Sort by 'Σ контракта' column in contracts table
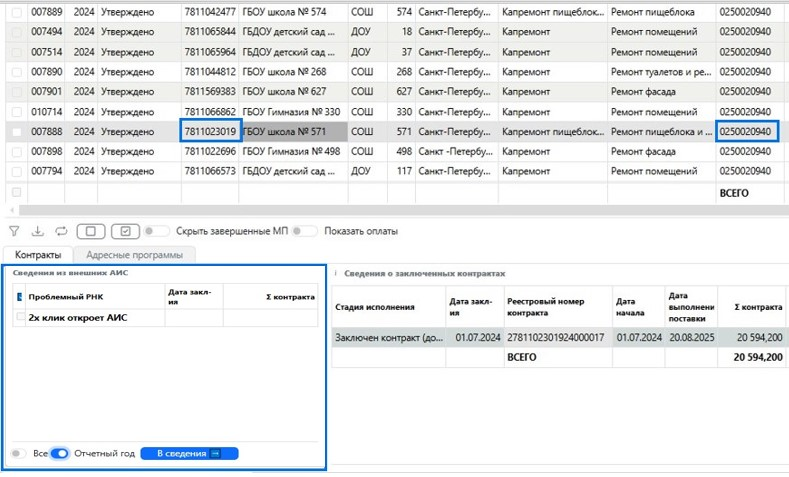Screen dimensions: 789x477 [x=757, y=307]
